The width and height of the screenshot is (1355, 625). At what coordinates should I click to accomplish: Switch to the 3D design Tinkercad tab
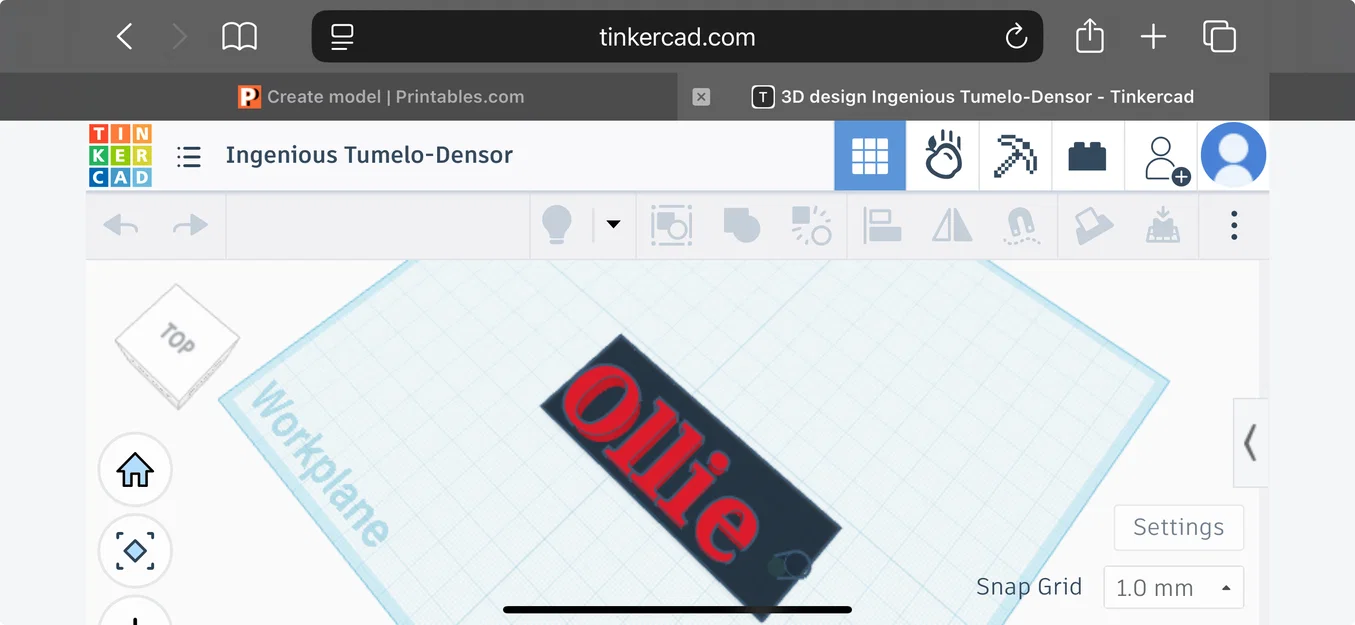click(974, 97)
